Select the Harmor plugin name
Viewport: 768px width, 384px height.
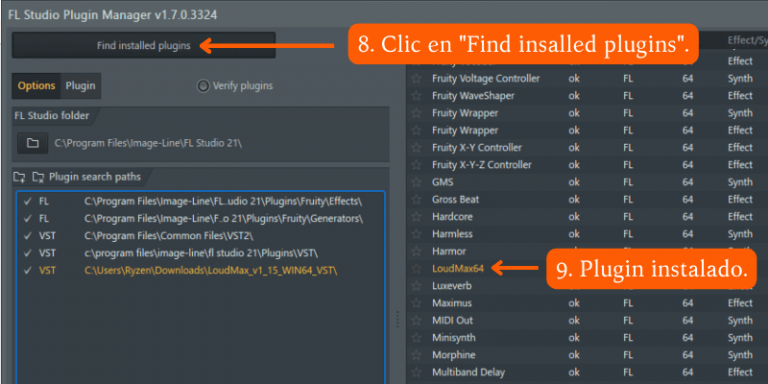tap(449, 251)
